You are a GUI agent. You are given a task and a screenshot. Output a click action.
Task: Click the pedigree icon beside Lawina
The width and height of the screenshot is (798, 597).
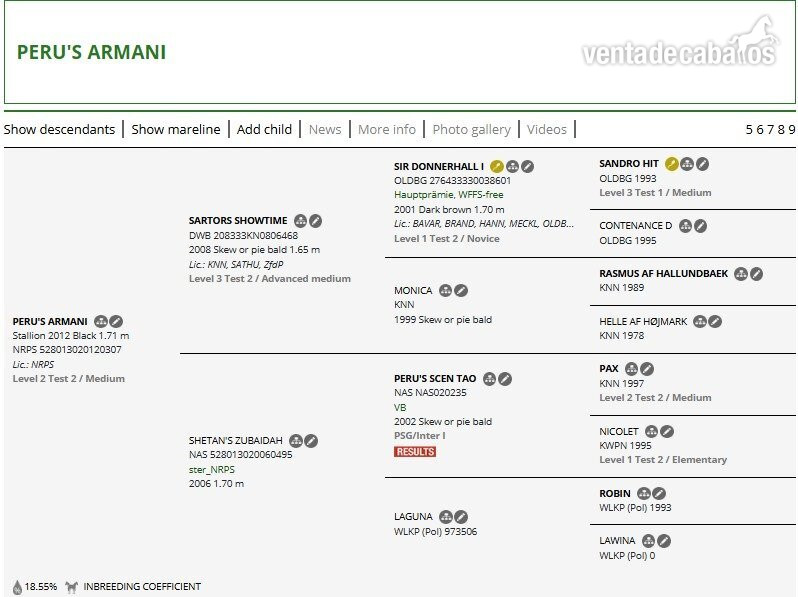coord(648,541)
